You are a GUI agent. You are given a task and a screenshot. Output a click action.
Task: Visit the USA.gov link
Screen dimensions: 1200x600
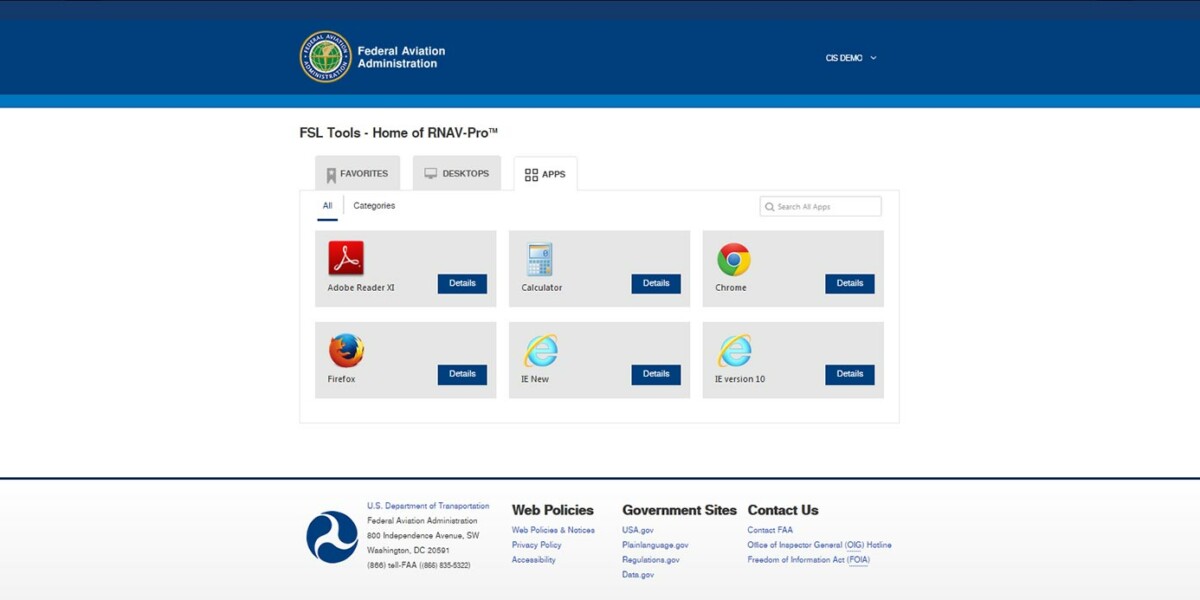click(x=638, y=530)
